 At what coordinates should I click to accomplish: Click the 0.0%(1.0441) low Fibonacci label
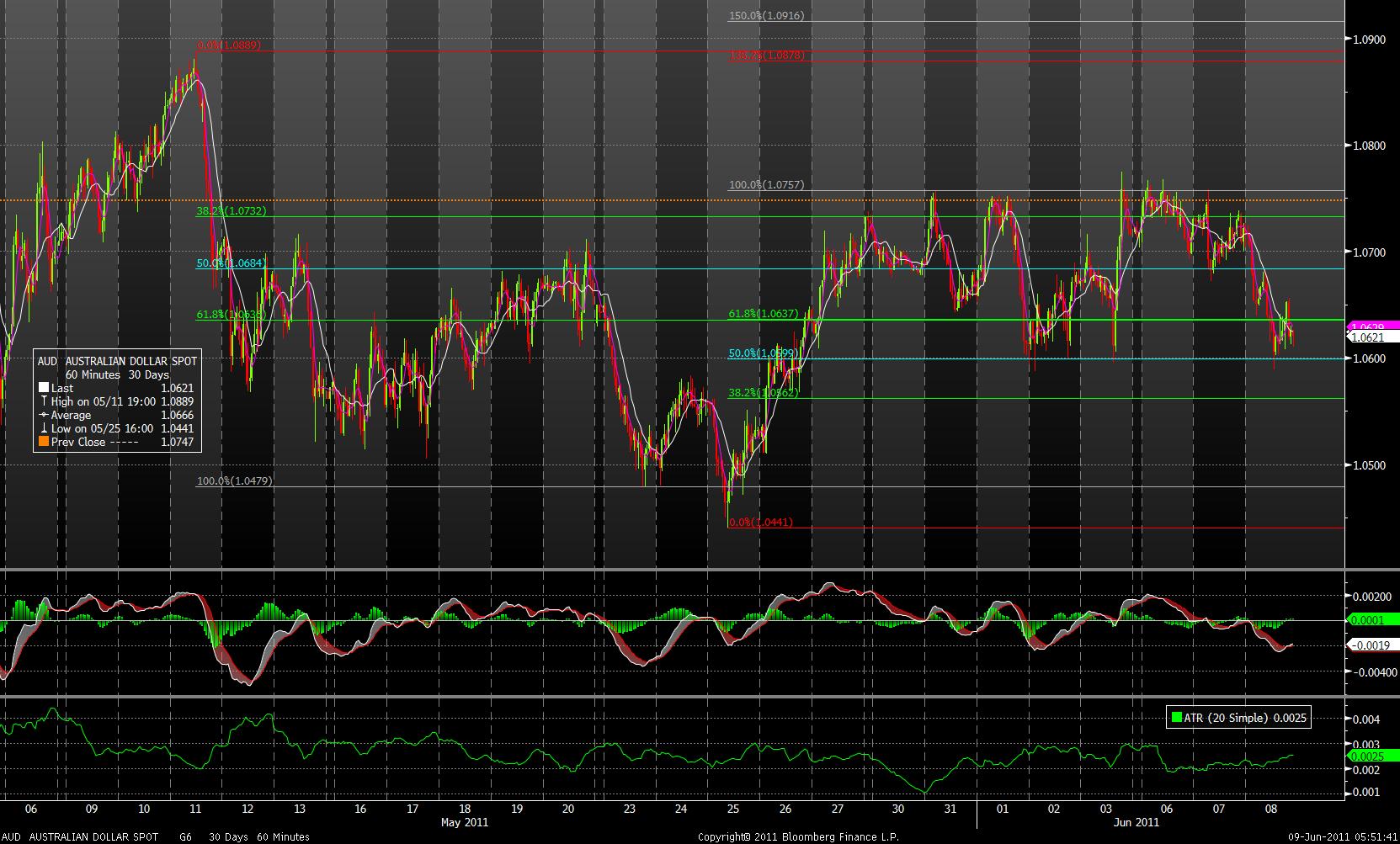pyautogui.click(x=760, y=523)
